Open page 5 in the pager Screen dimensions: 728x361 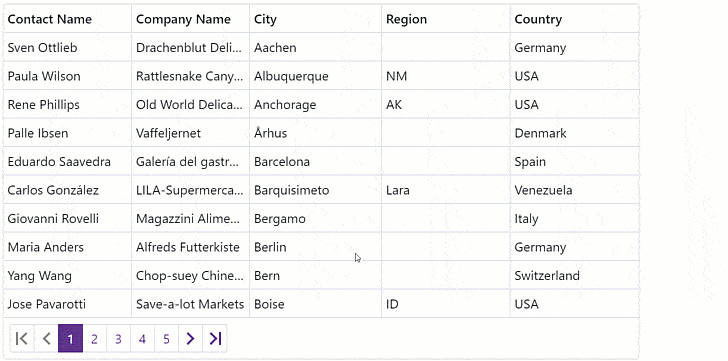tap(166, 339)
